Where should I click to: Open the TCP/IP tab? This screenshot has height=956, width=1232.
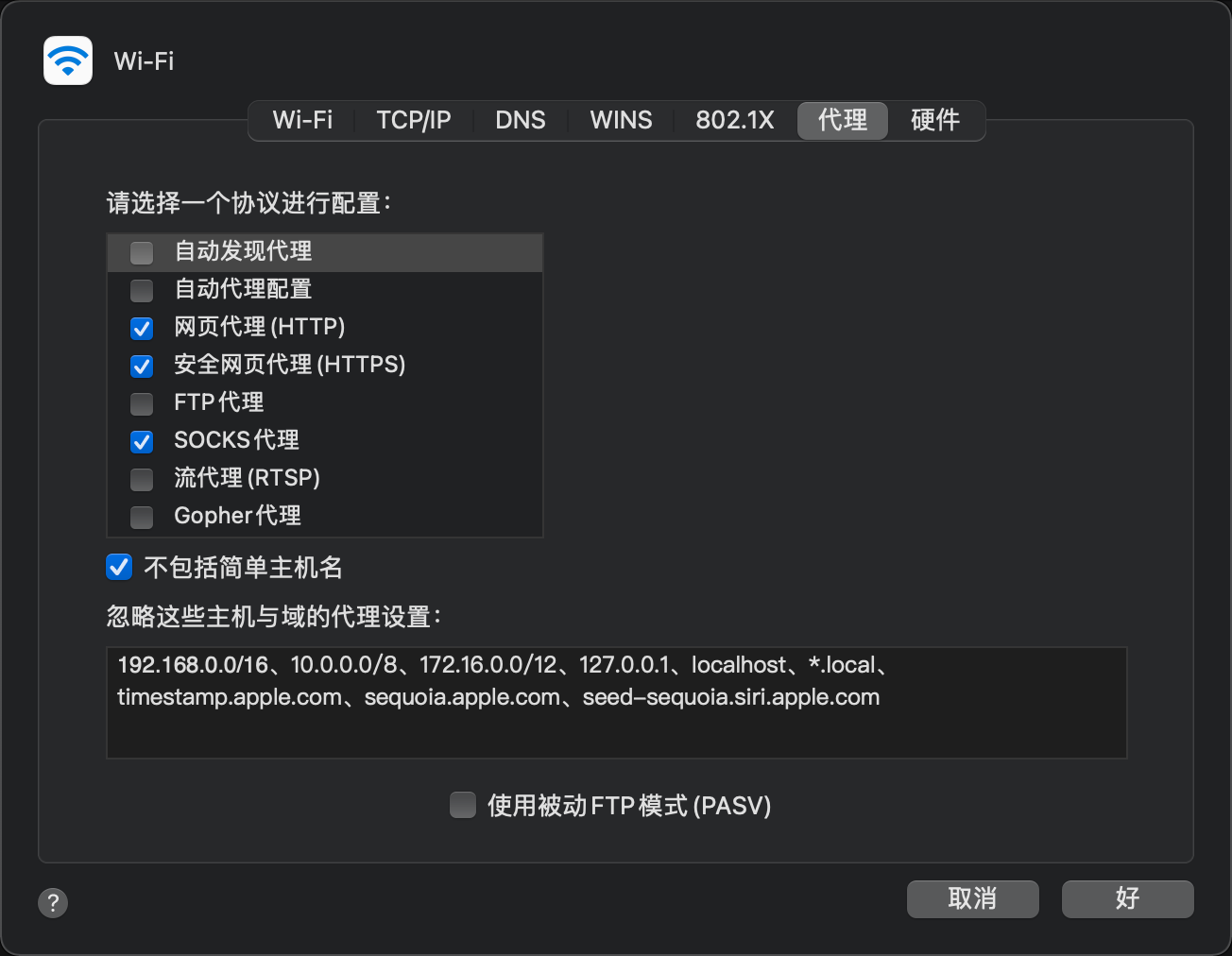point(413,120)
